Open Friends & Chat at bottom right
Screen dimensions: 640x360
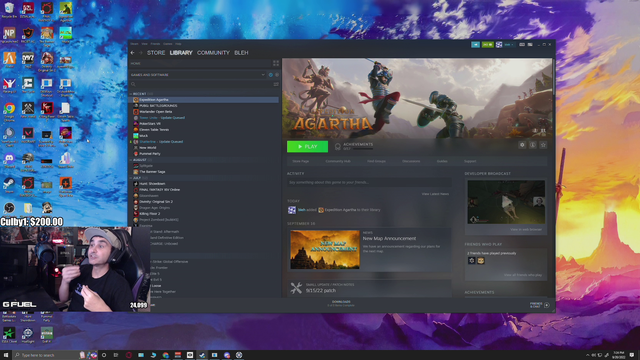pyautogui.click(x=539, y=305)
